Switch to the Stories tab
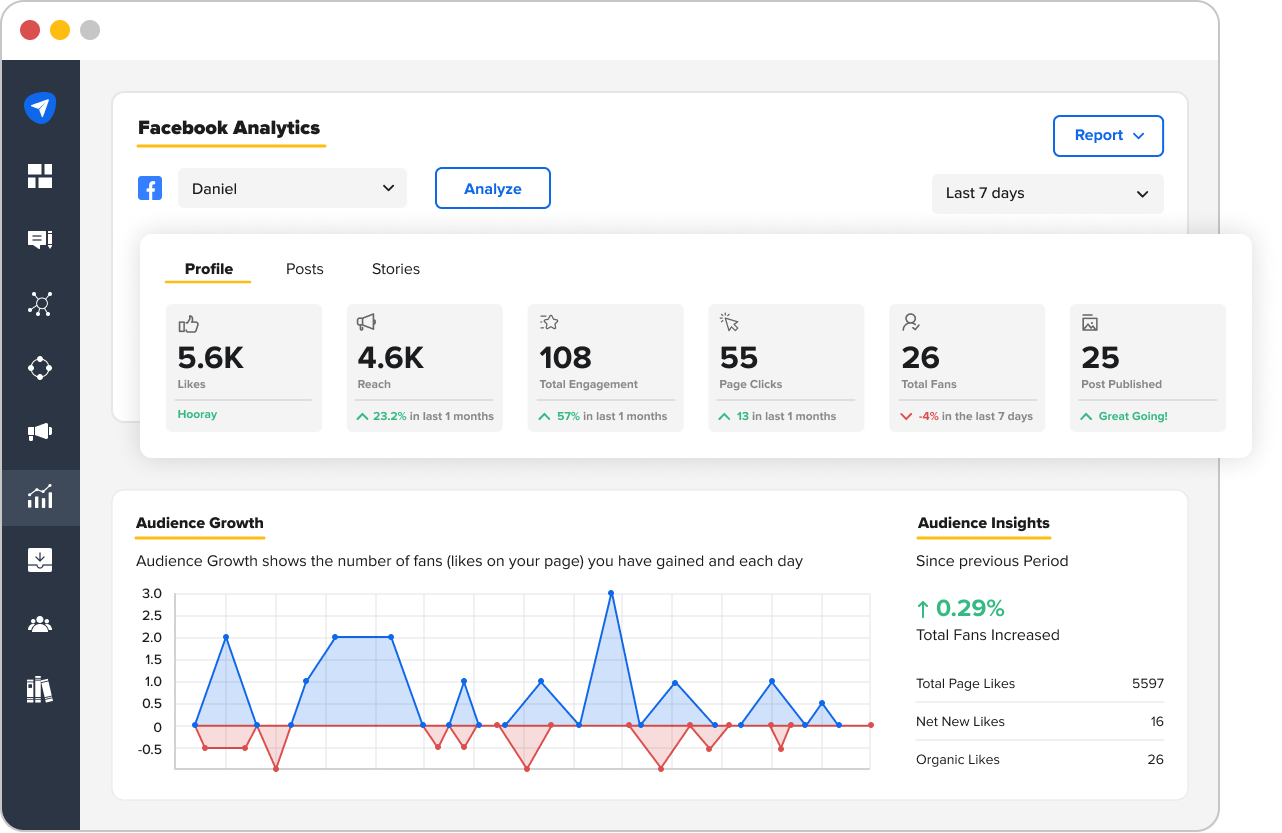 (x=395, y=268)
